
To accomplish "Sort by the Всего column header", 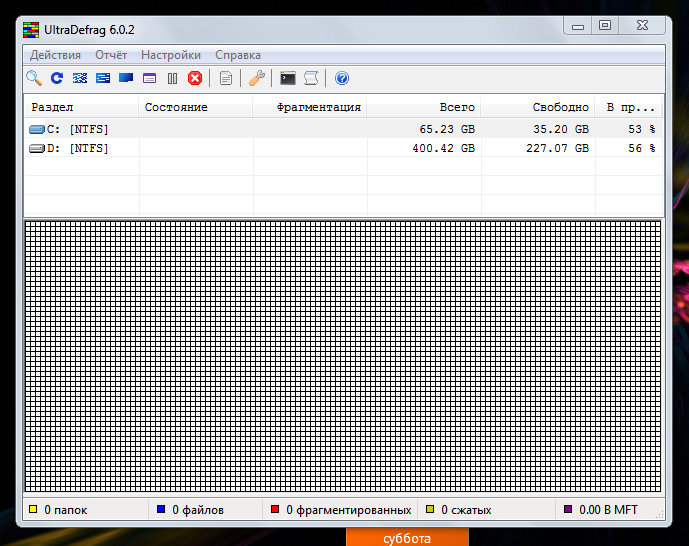I will click(424, 107).
